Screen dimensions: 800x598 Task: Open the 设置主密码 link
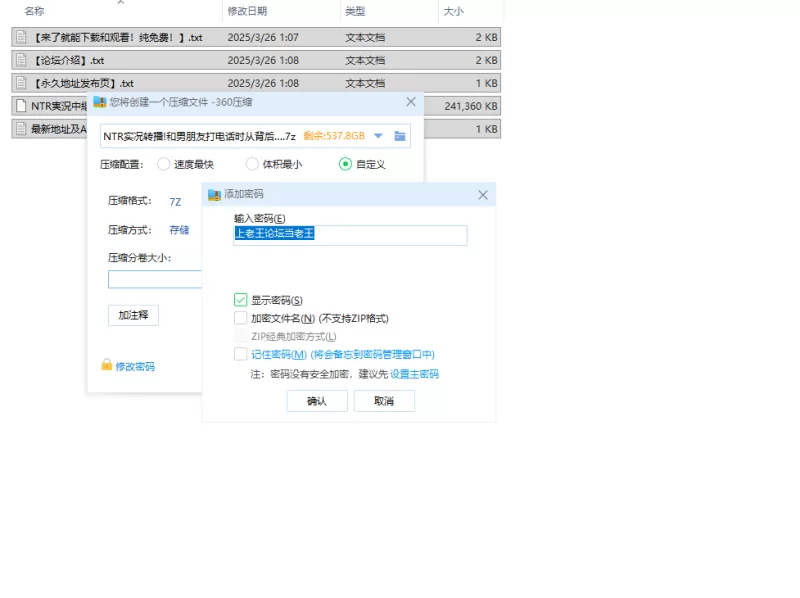pyautogui.click(x=414, y=374)
